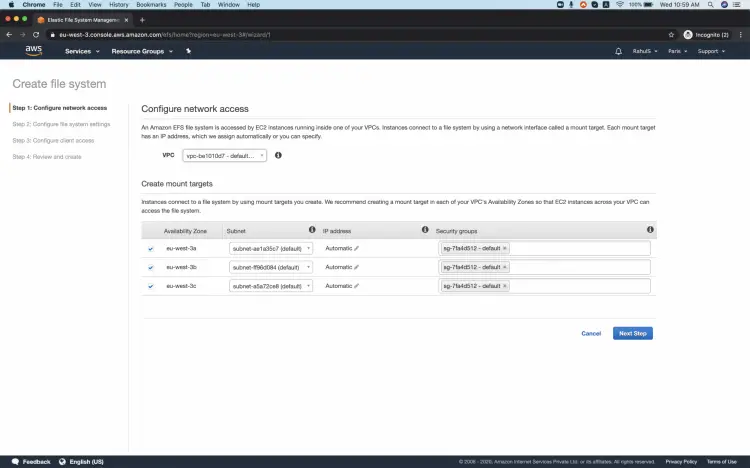Open the Bookmarks menu
Viewport: 750px width, 468px height.
click(x=151, y=4)
